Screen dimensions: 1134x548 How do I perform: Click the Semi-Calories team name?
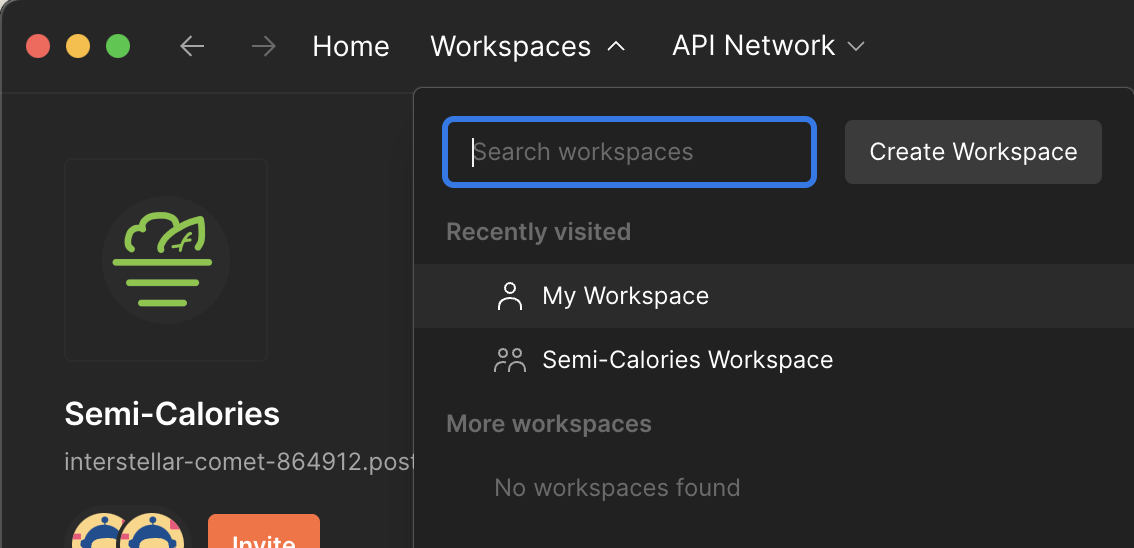pyautogui.click(x=172, y=414)
